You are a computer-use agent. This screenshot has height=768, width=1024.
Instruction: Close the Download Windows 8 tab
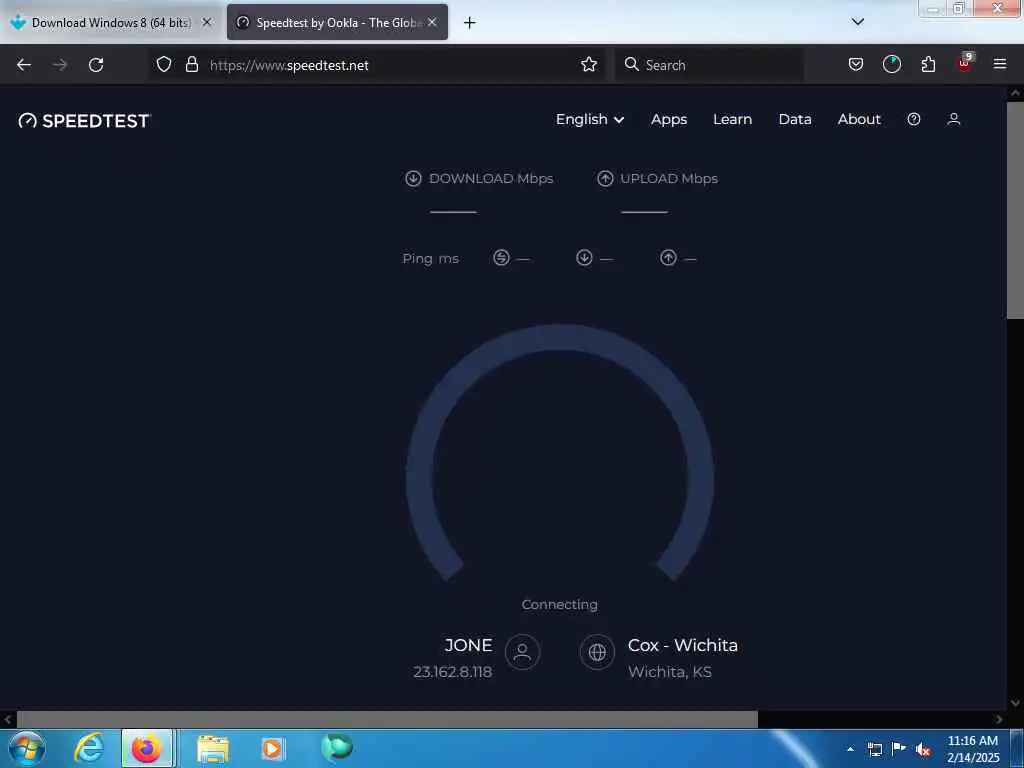pyautogui.click(x=207, y=22)
